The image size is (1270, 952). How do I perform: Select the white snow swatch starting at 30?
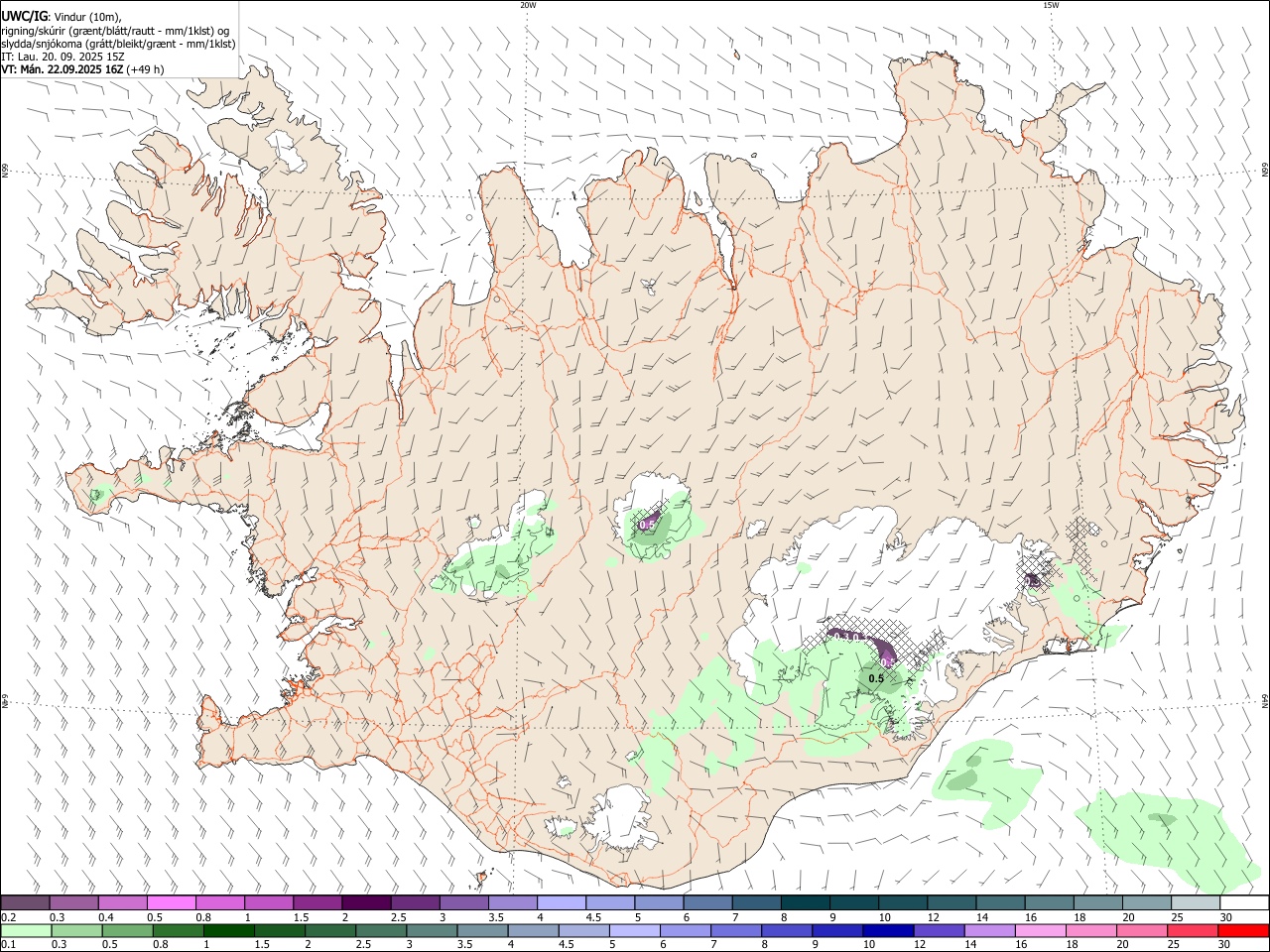coord(1244,902)
